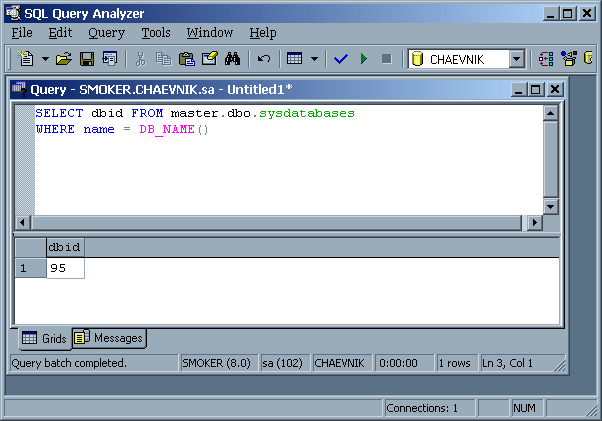Click the Query window title bar icon
This screenshot has height=421, width=602.
[19, 89]
